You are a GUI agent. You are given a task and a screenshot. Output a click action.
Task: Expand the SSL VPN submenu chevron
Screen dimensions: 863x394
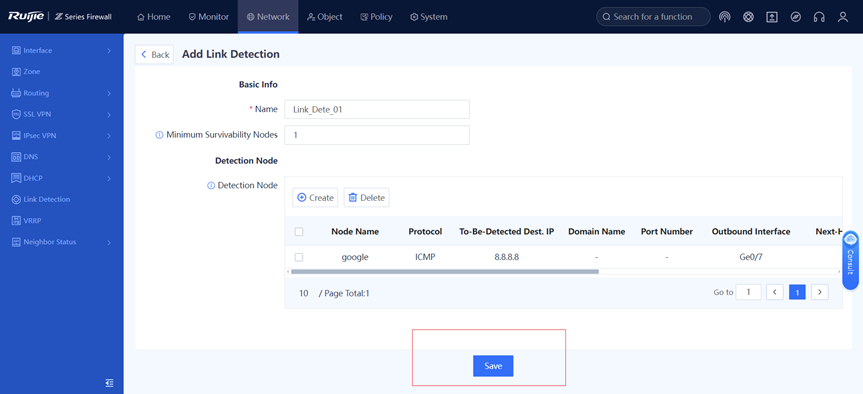coord(109,114)
